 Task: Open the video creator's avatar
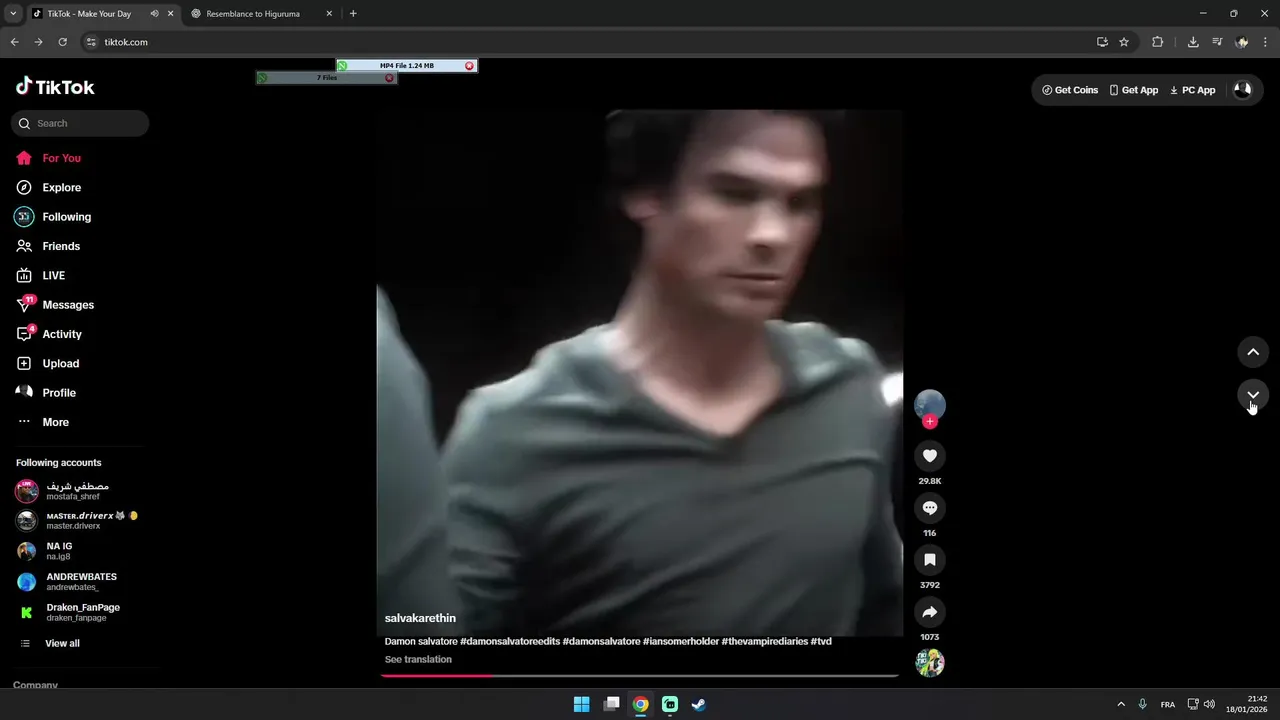click(x=930, y=404)
